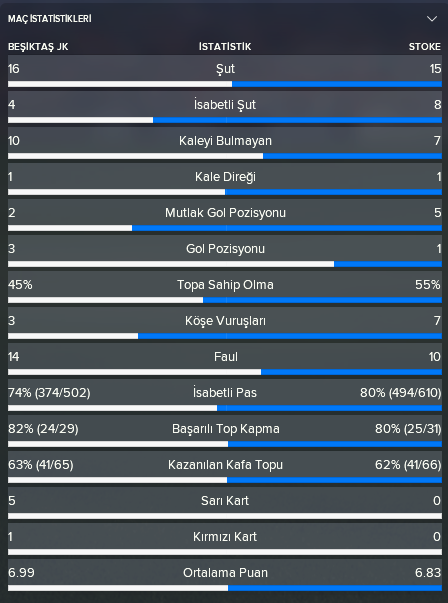
Task: Click the Kaleyi Bulmayan comparison bar
Action: click(x=225, y=156)
